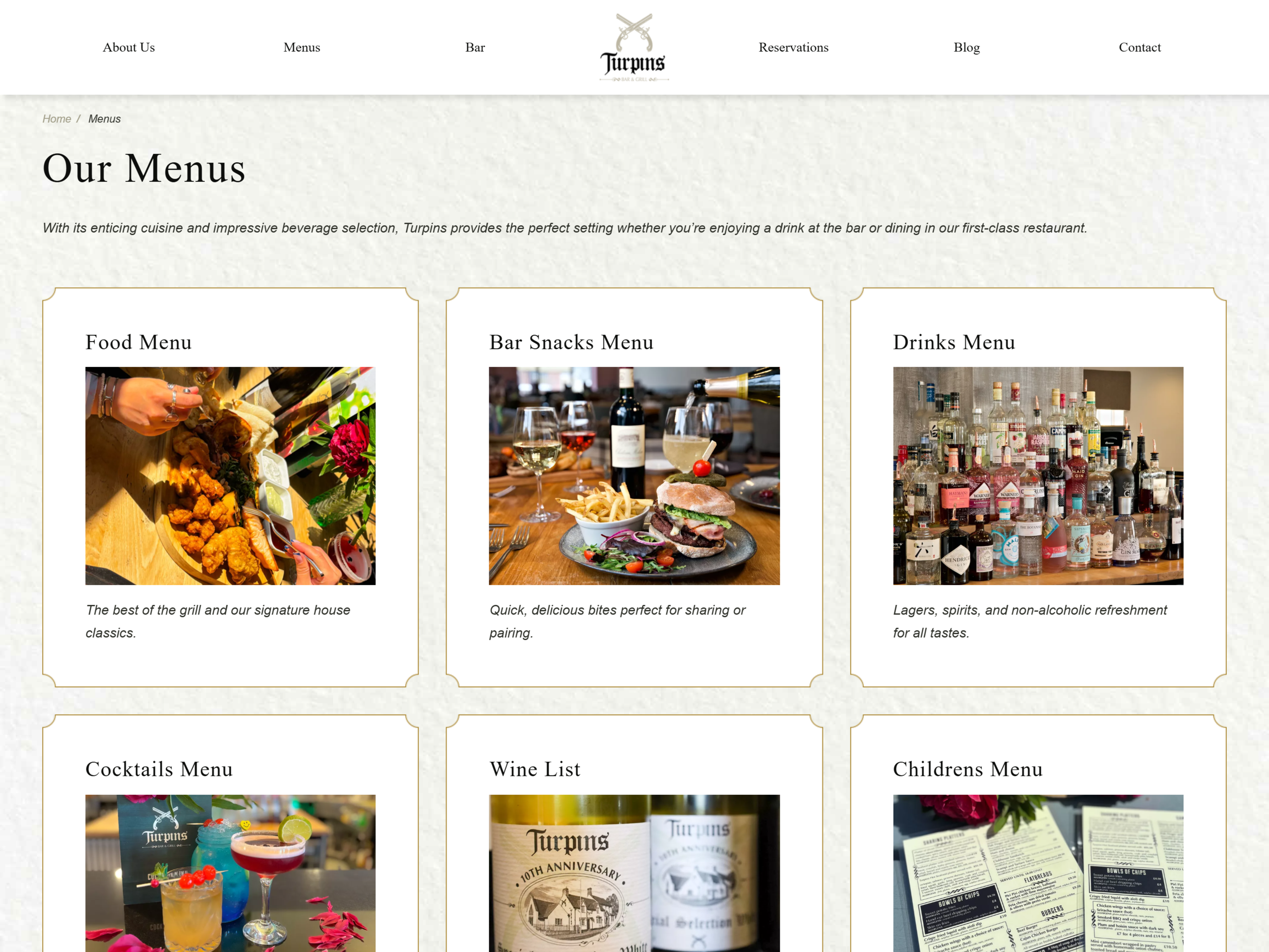Click the burger and wine photo
The width and height of the screenshot is (1269, 952).
point(634,476)
